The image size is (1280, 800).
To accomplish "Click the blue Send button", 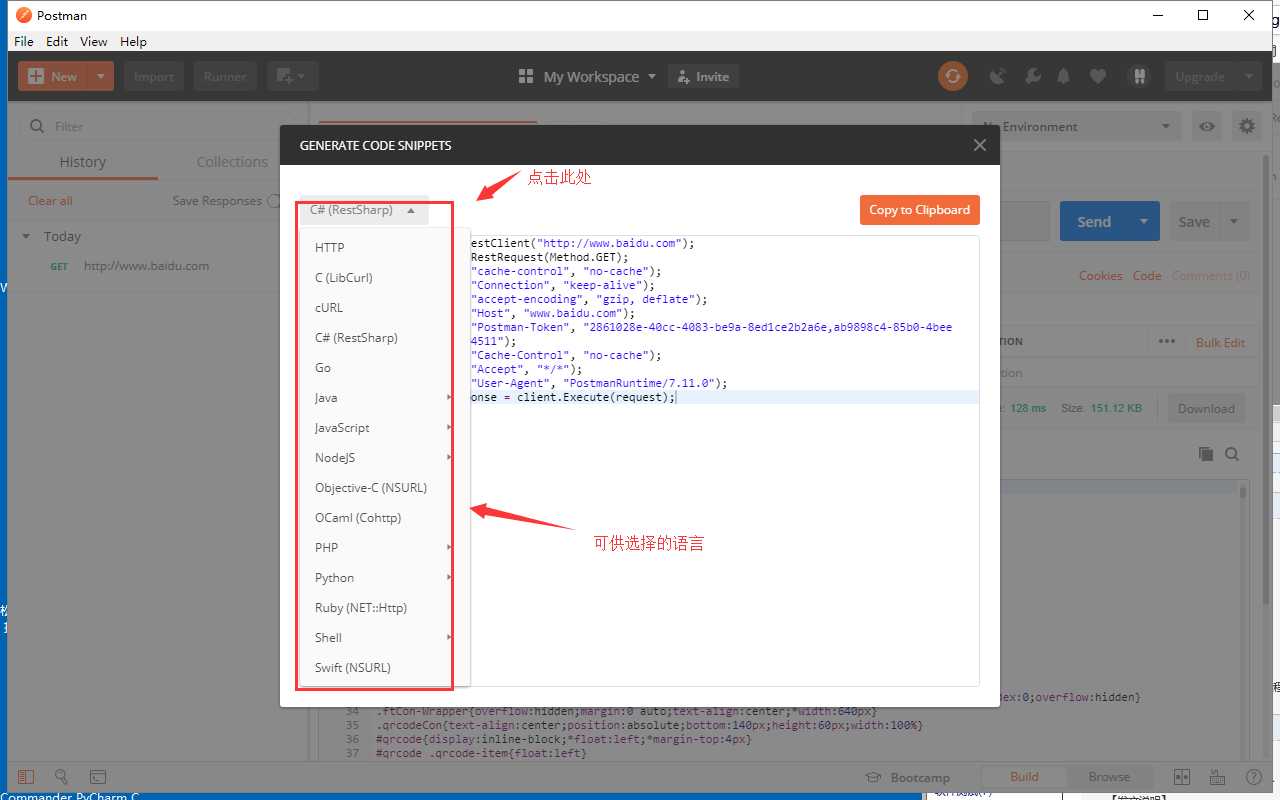I will click(1094, 221).
